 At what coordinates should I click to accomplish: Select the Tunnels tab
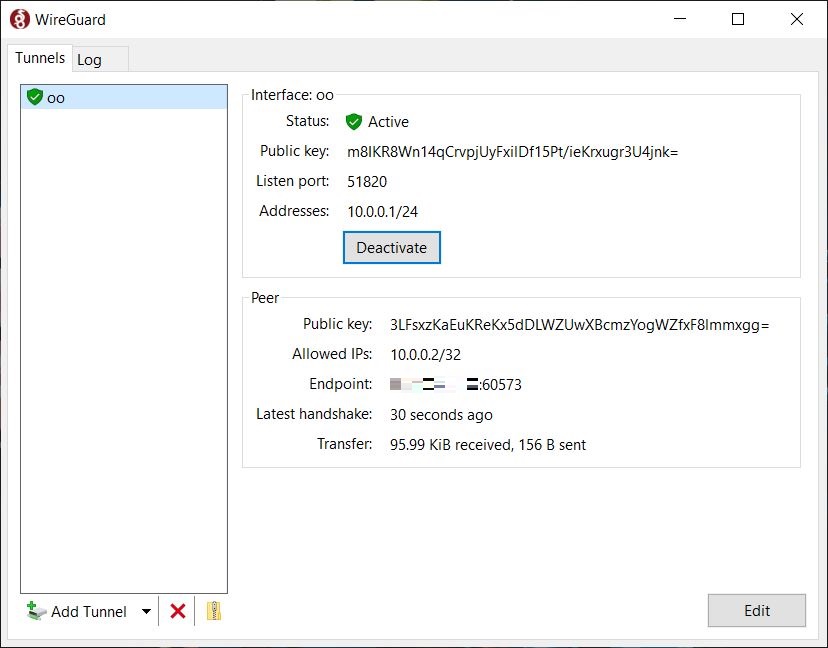[40, 58]
